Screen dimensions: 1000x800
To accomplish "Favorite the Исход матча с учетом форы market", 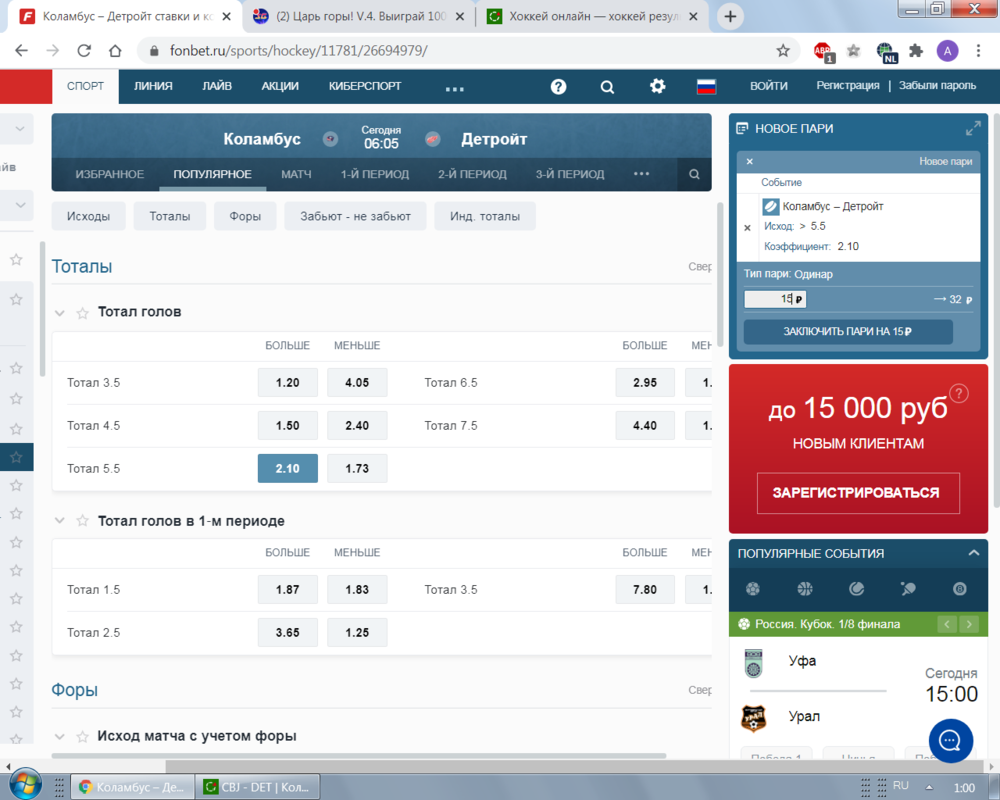I will (x=82, y=737).
